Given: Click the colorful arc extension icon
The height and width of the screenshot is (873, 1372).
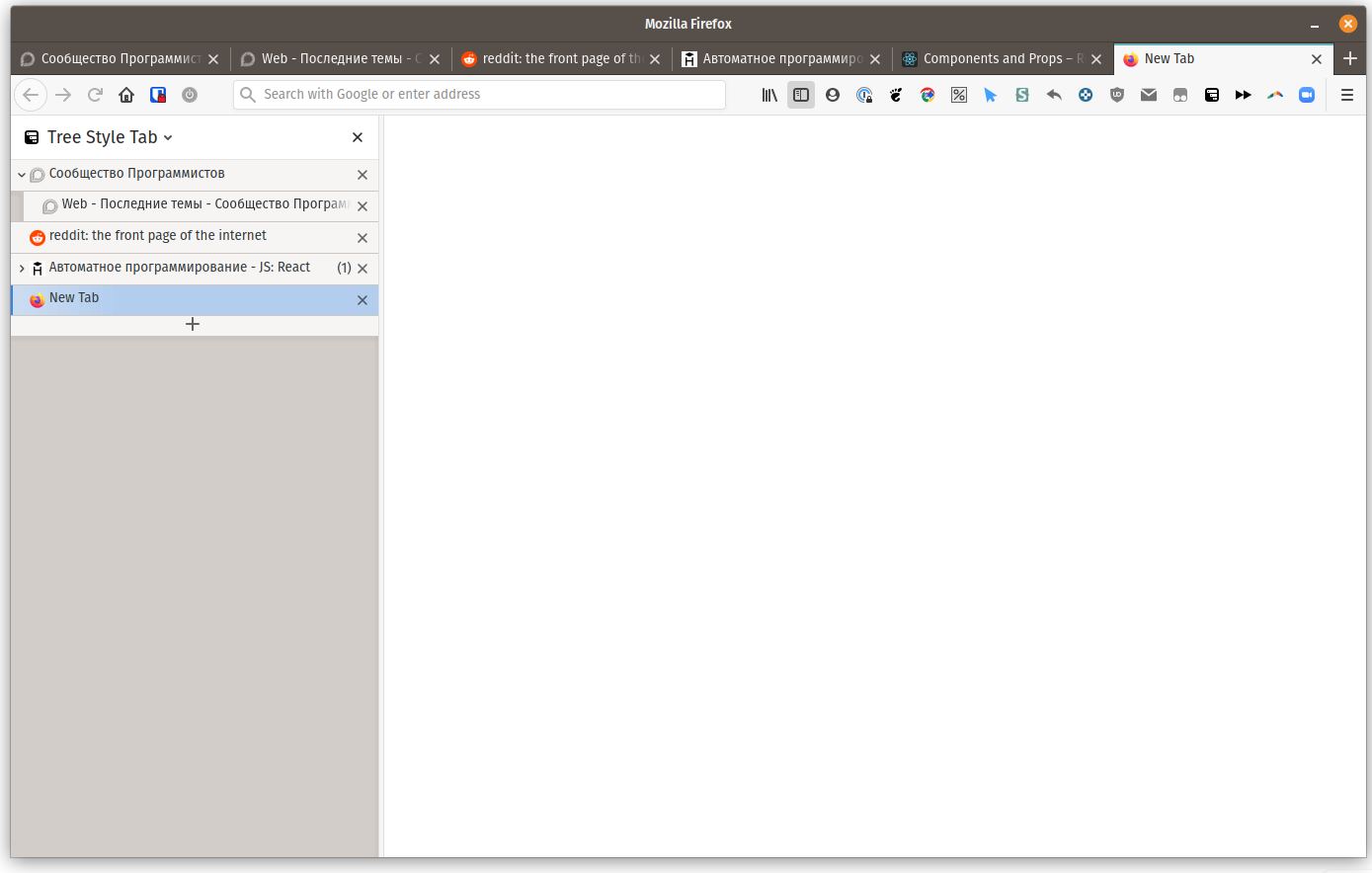Looking at the screenshot, I should point(1275,95).
